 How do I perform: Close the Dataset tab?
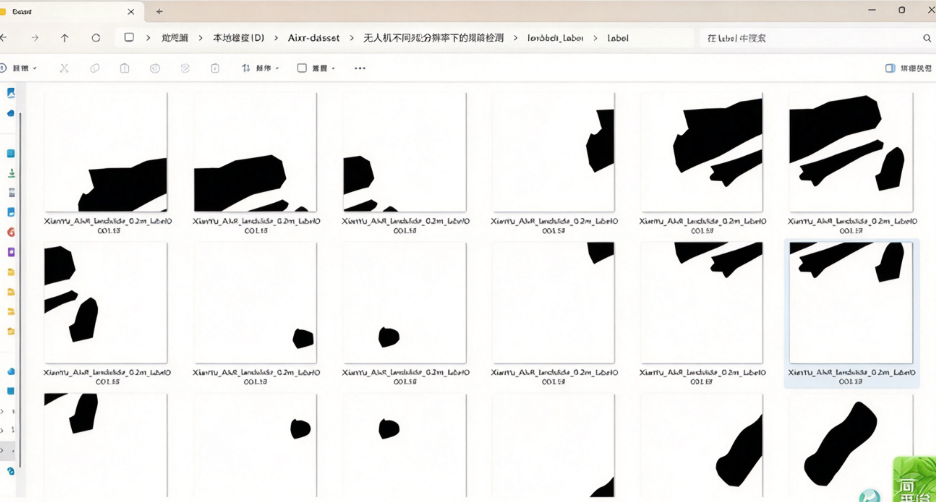[131, 11]
